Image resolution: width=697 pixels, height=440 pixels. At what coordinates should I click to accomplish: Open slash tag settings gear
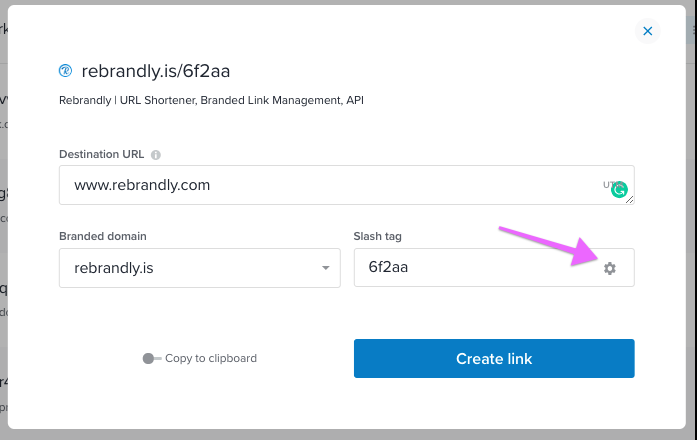click(609, 268)
